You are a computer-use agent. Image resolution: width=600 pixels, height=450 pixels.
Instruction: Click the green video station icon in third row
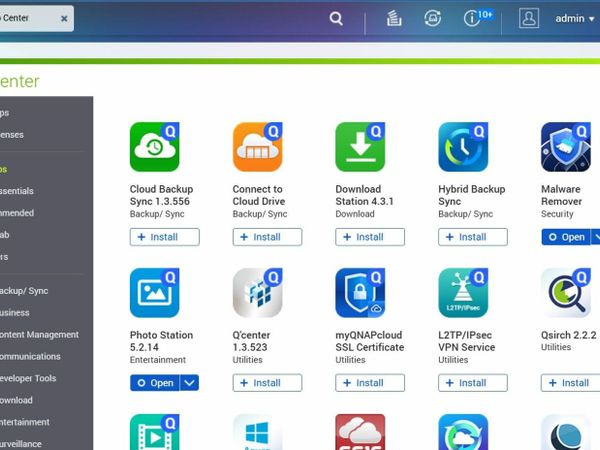coord(155,432)
